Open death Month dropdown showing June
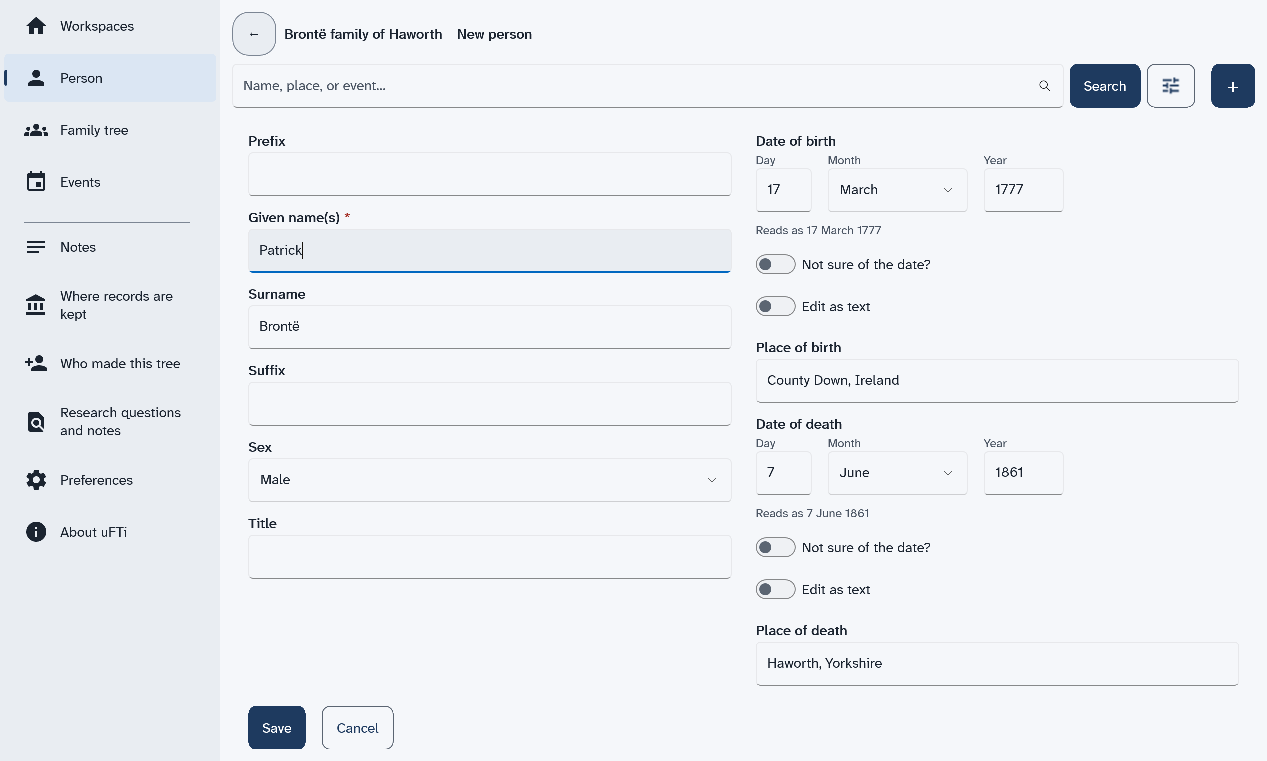Viewport: 1267px width, 761px height. (898, 473)
